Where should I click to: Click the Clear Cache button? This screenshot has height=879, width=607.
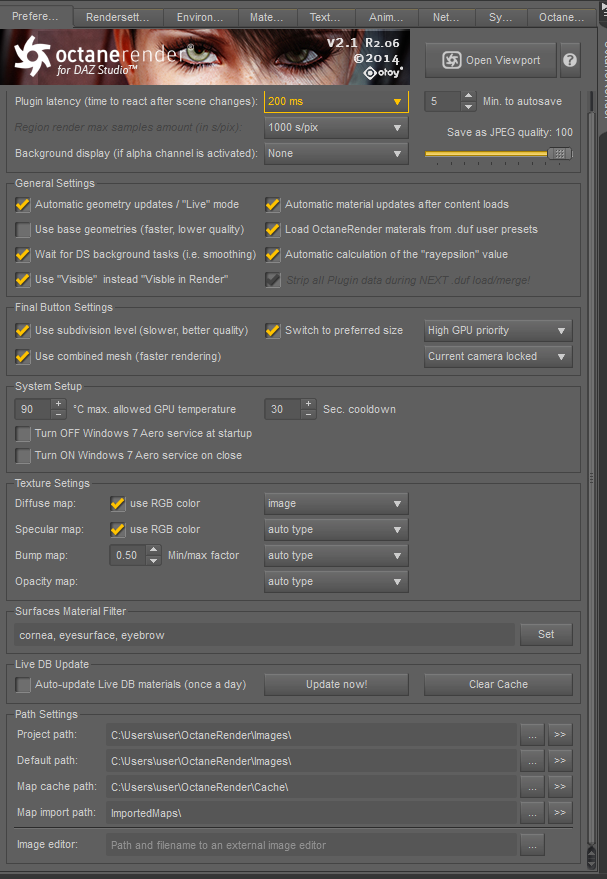[498, 684]
